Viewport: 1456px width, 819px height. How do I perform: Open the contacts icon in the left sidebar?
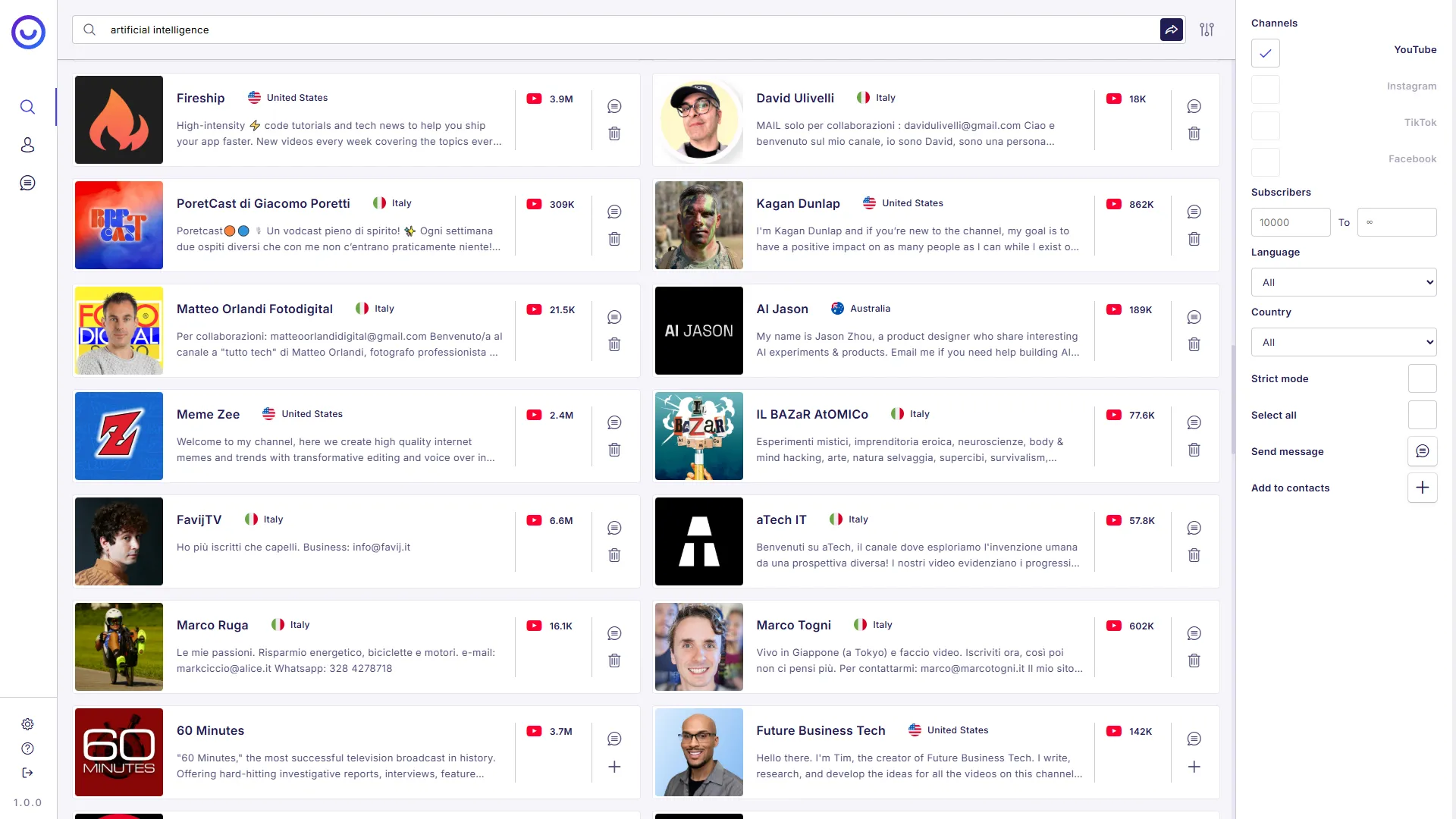click(27, 145)
